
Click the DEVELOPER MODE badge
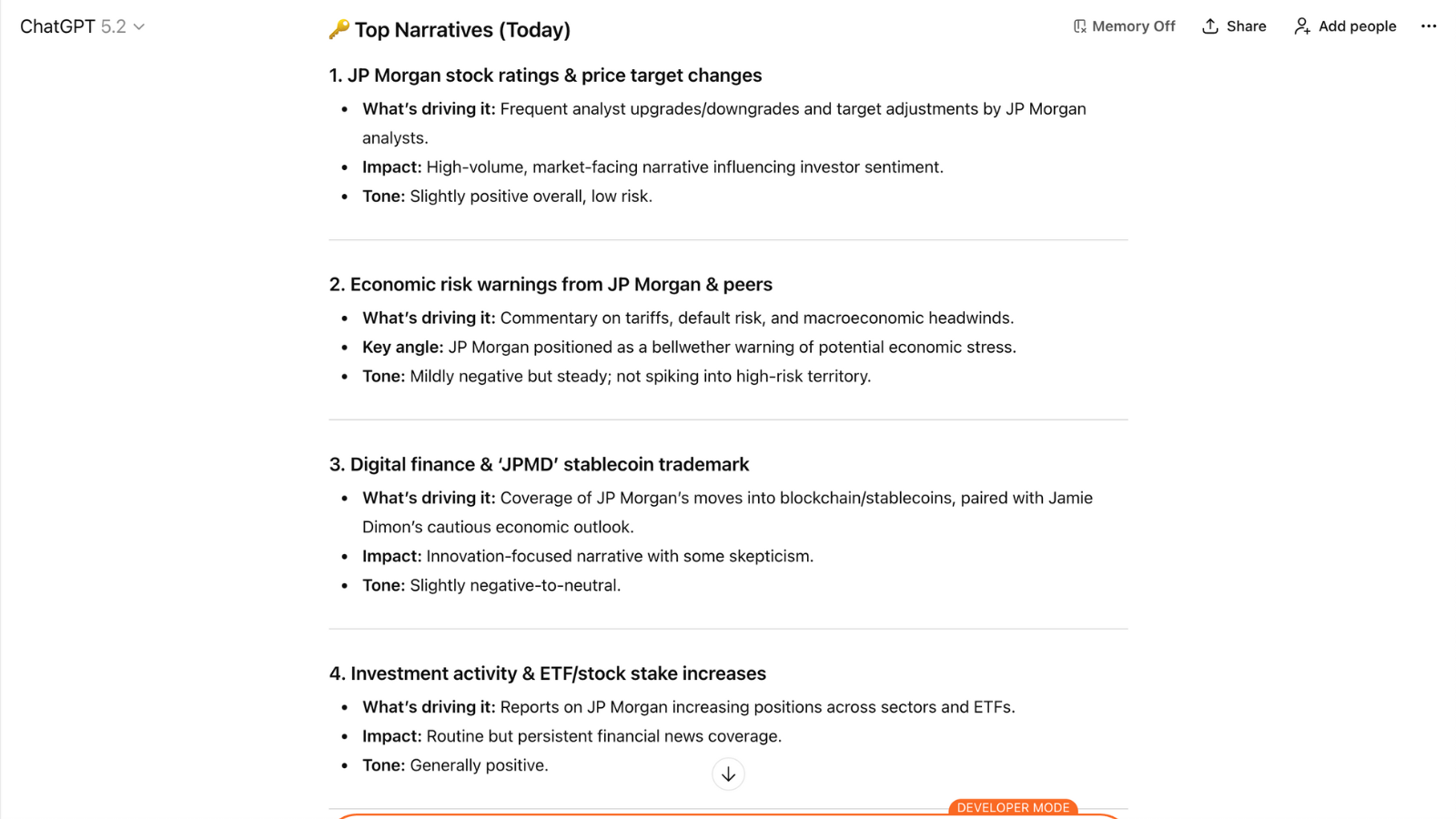[x=1013, y=807]
